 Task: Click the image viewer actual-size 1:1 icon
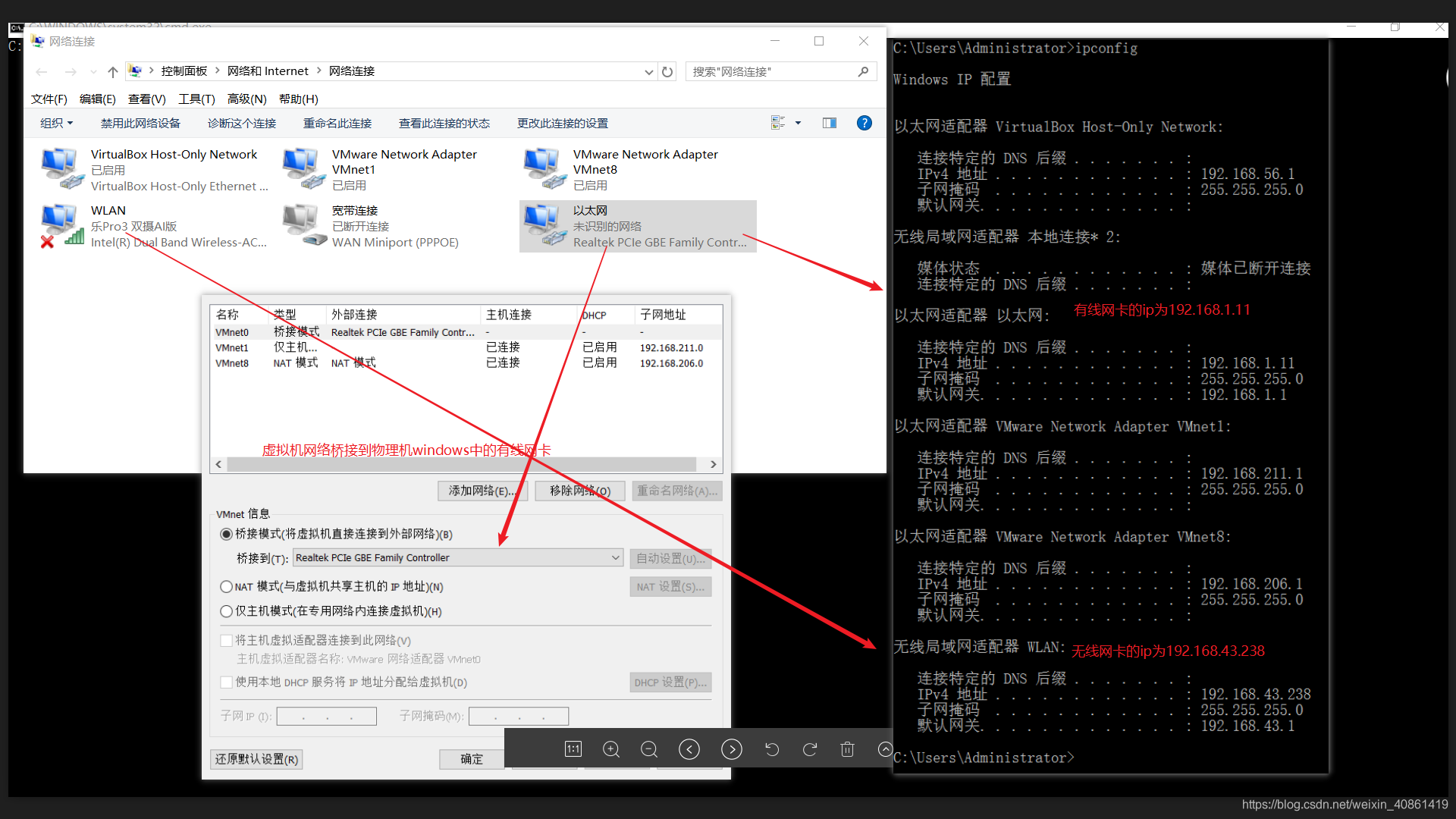click(573, 749)
